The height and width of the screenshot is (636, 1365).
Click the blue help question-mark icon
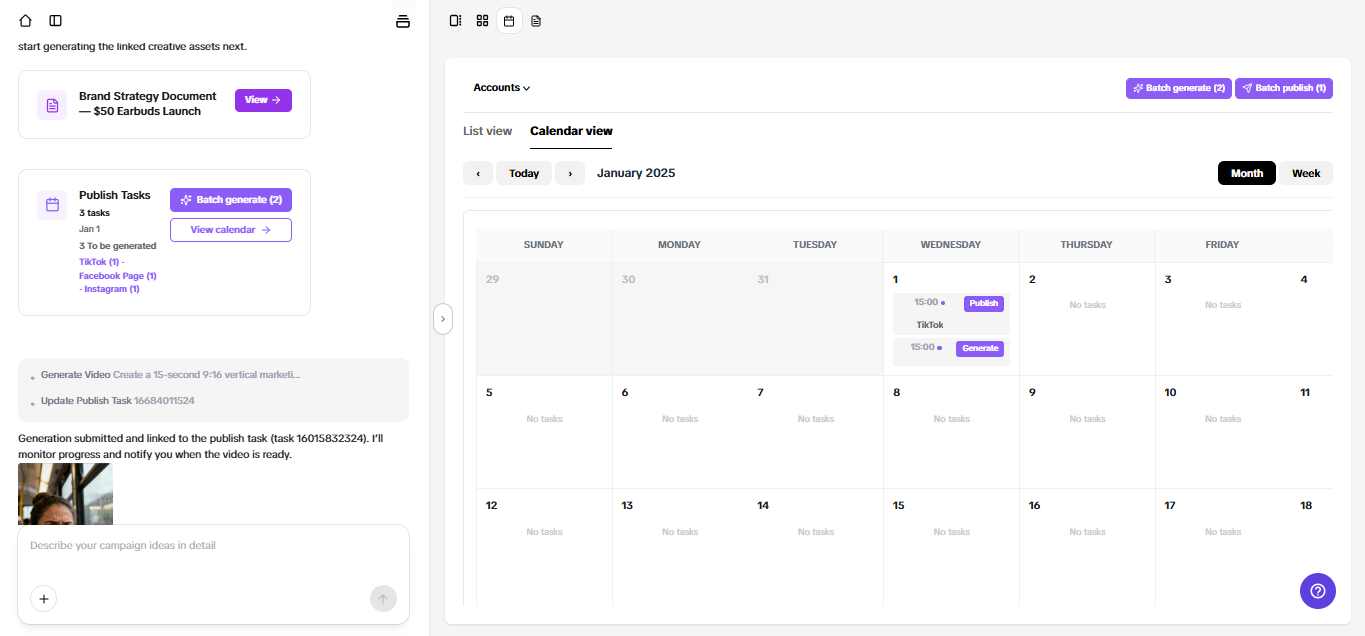click(x=1317, y=591)
